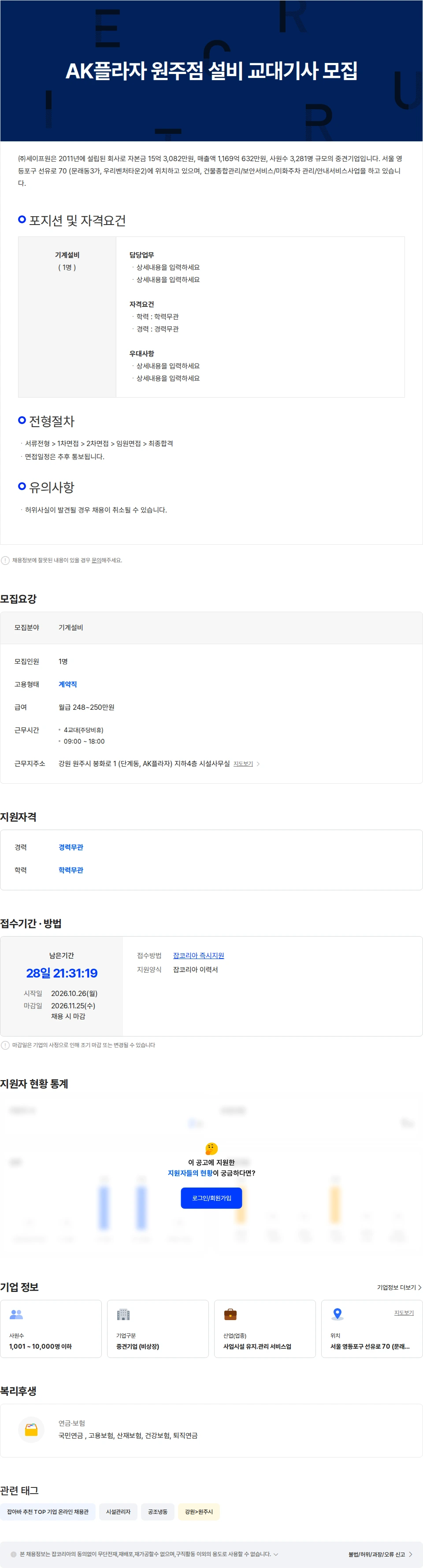
Task: Click 서울 영등포구 선유로 70 location text
Action: pyautogui.click(x=370, y=1347)
